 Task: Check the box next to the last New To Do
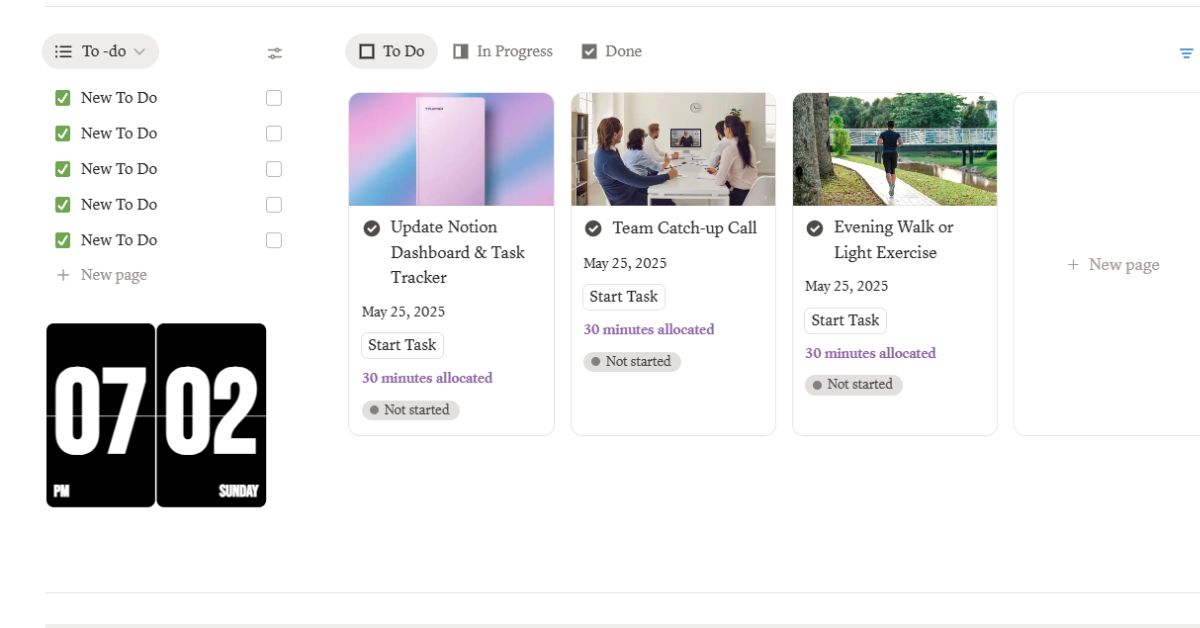pyautogui.click(x=274, y=239)
